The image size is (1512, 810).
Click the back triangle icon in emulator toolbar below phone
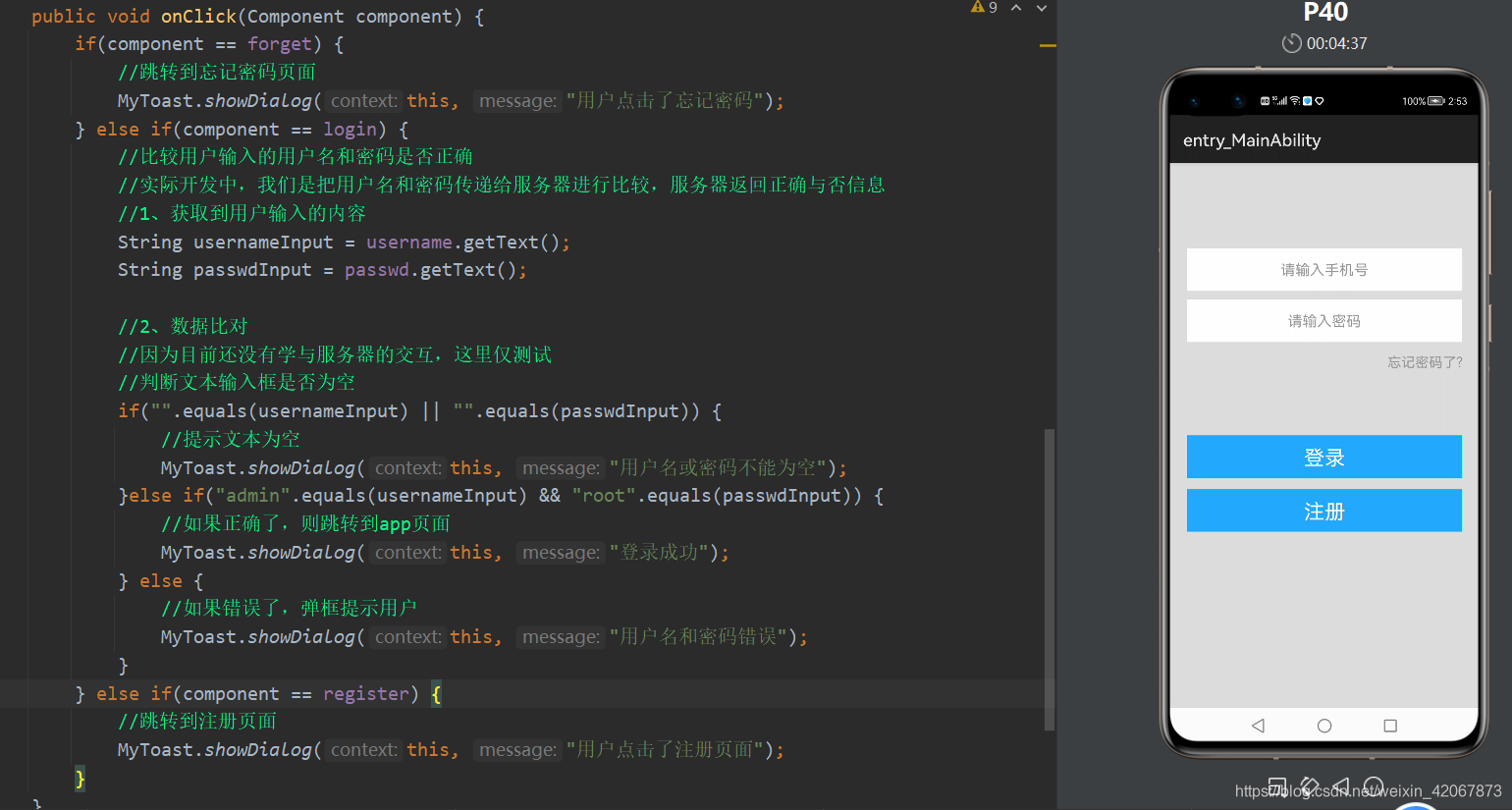1341,786
